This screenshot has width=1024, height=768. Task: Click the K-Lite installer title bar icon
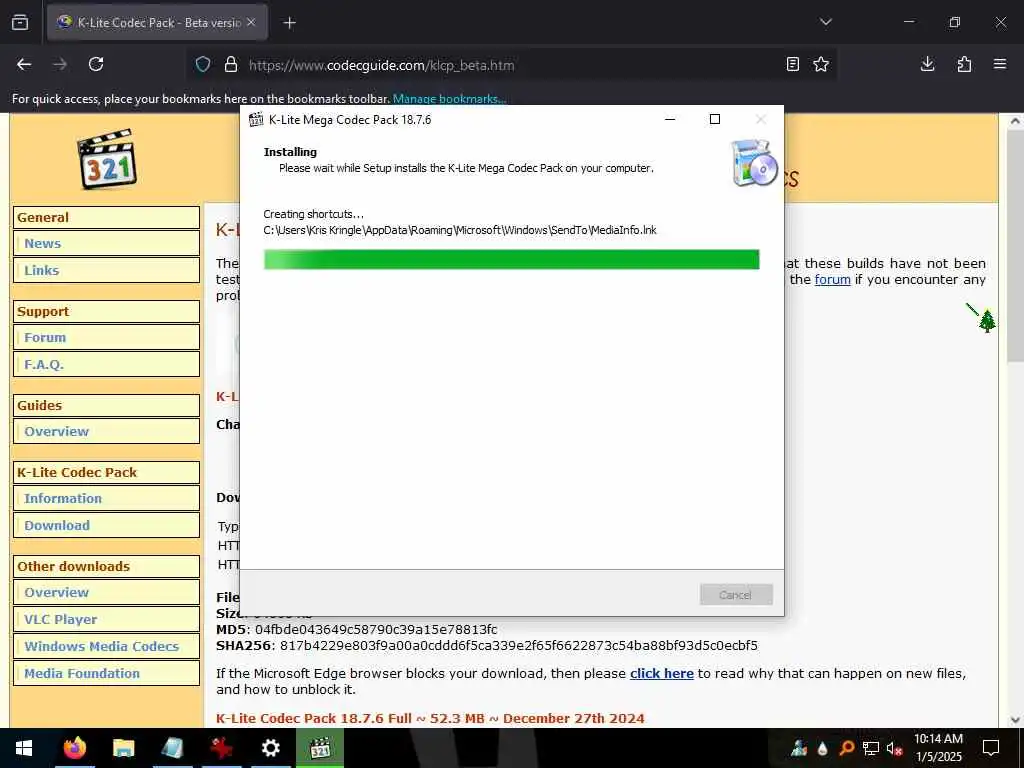click(256, 120)
